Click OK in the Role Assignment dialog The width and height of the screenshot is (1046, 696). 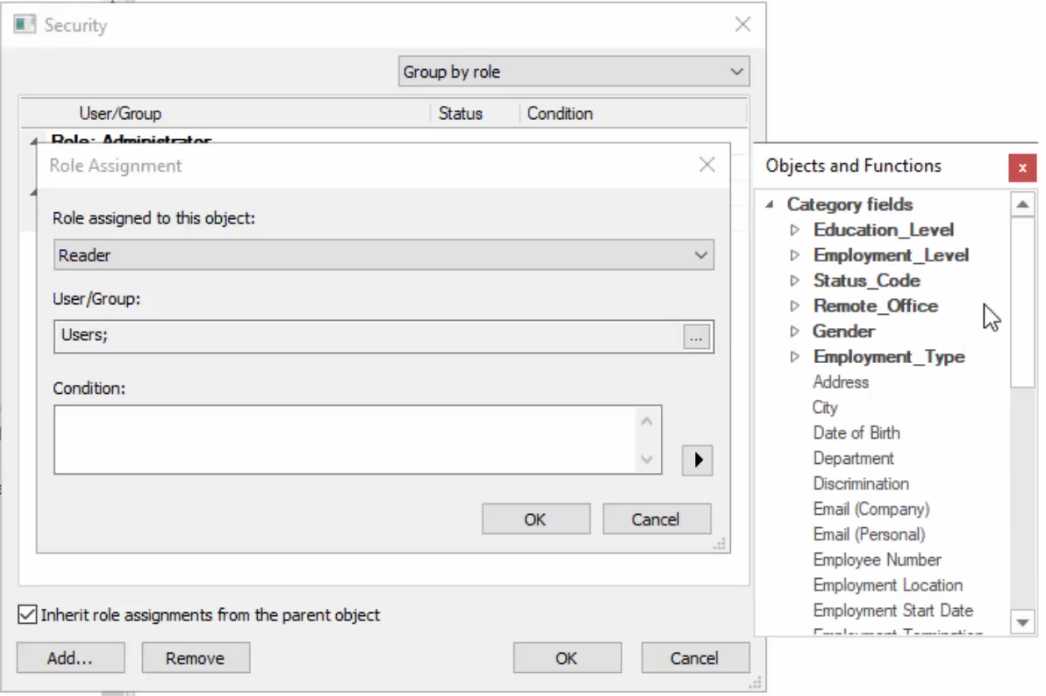coord(535,519)
